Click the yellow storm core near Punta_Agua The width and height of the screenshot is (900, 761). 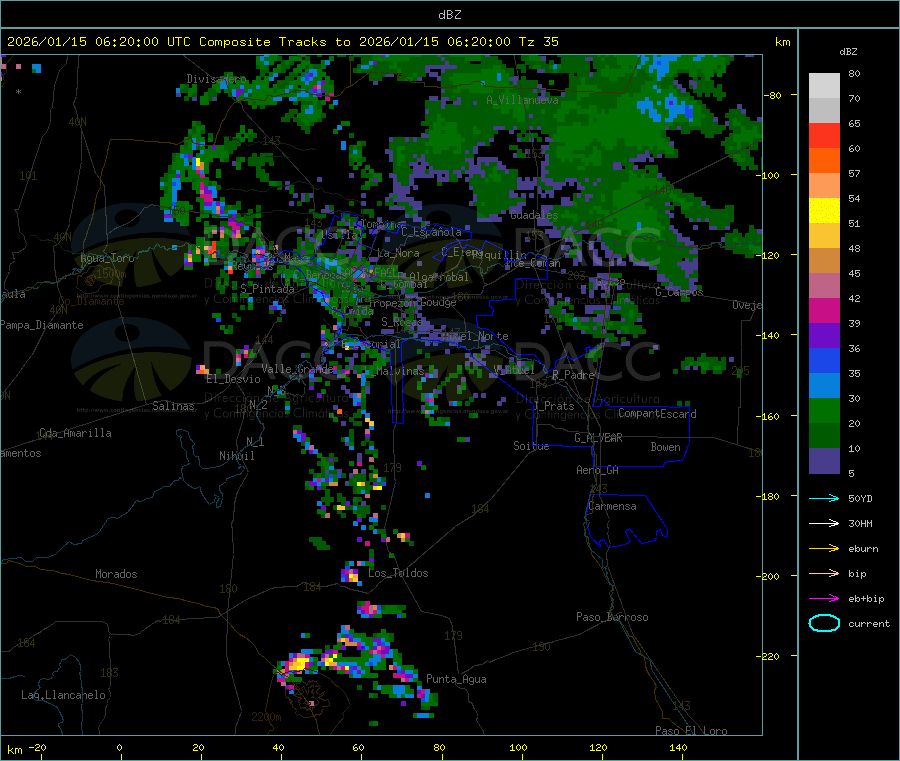pyautogui.click(x=298, y=663)
